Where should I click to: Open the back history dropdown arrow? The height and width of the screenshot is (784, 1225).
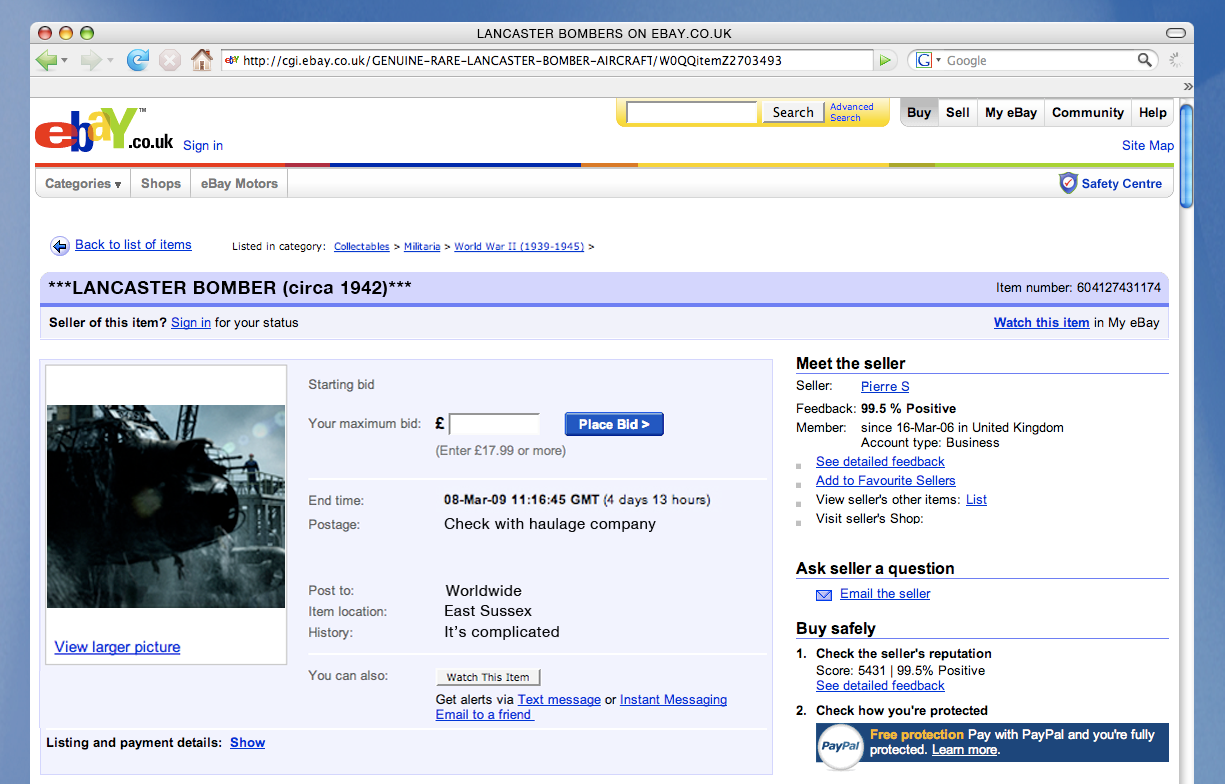(x=65, y=60)
